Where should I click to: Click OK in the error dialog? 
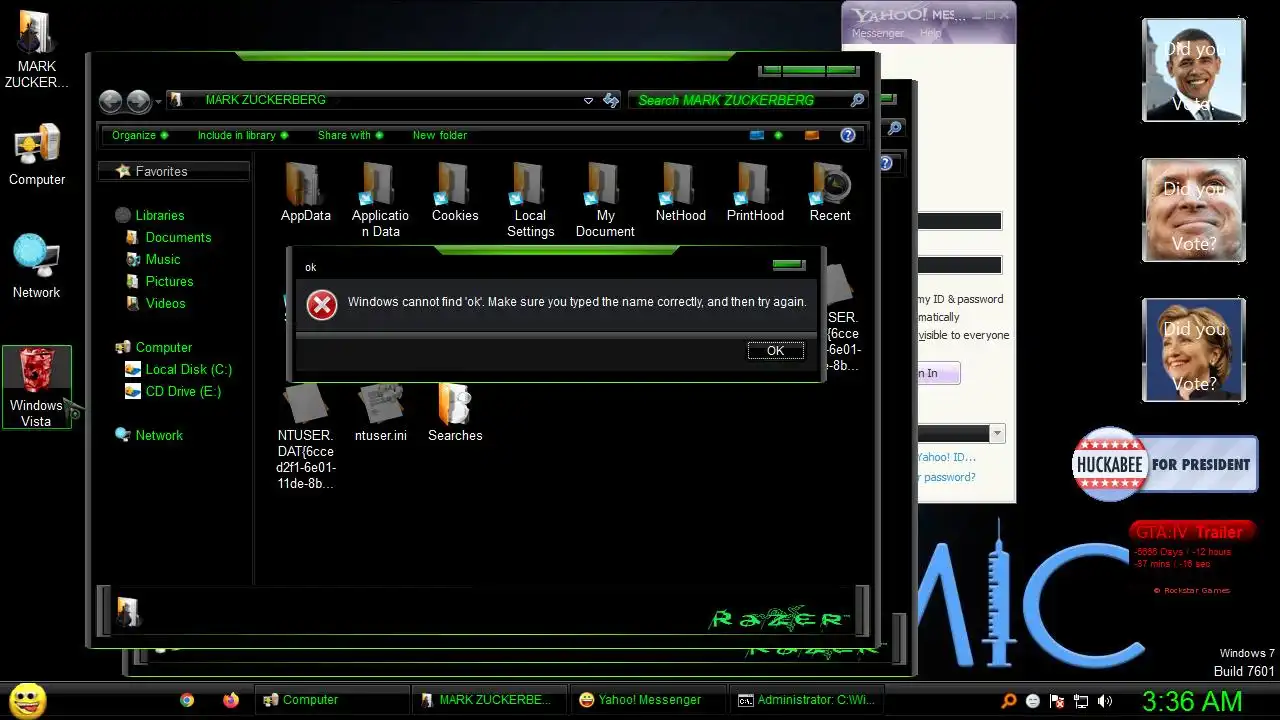pyautogui.click(x=775, y=351)
